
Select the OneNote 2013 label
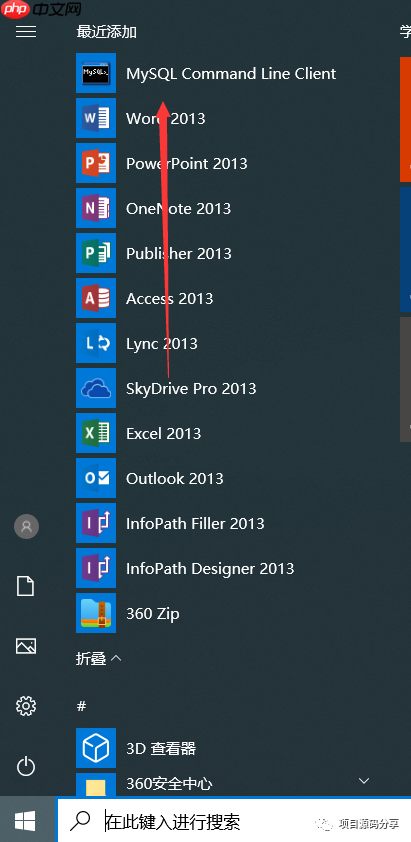(x=178, y=208)
